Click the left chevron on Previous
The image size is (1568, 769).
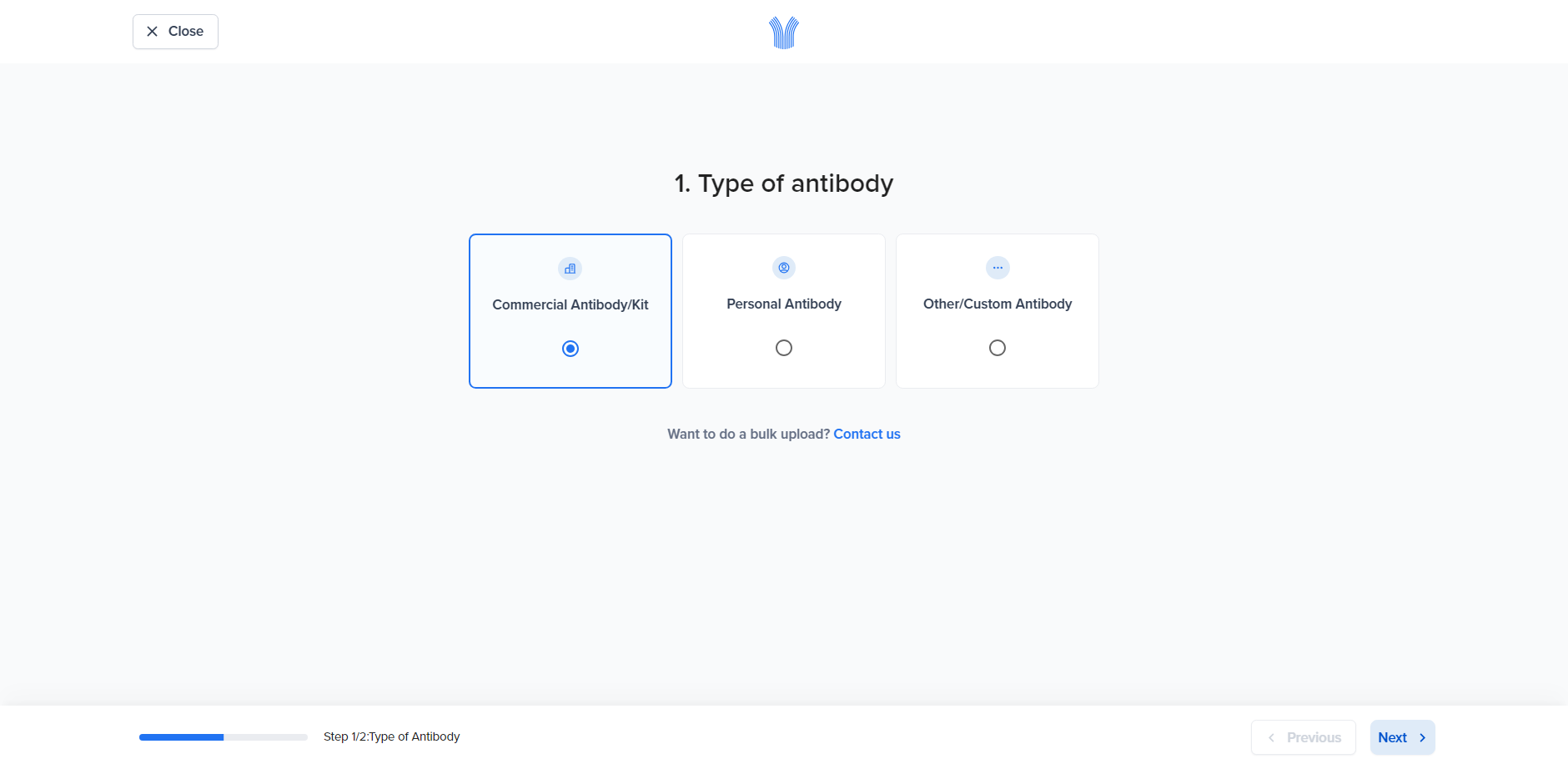click(1272, 738)
